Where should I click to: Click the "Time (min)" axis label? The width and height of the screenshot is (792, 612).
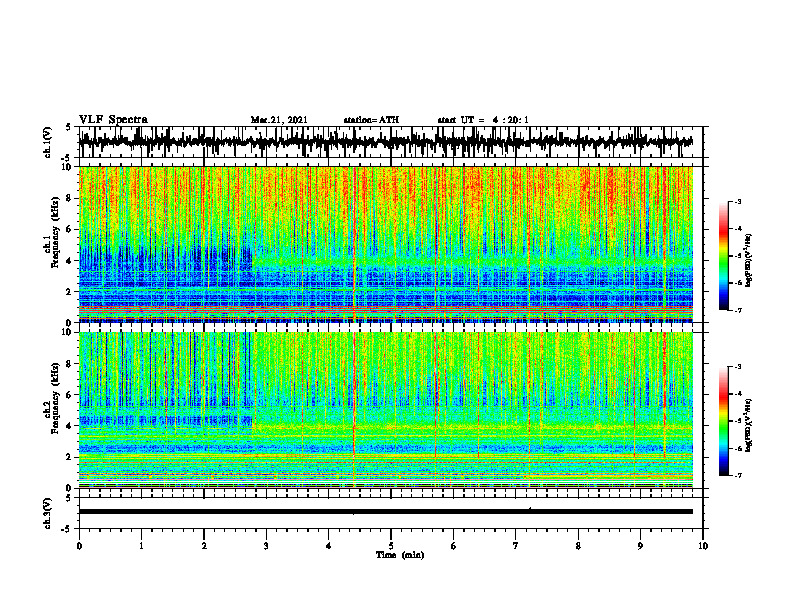coord(400,555)
